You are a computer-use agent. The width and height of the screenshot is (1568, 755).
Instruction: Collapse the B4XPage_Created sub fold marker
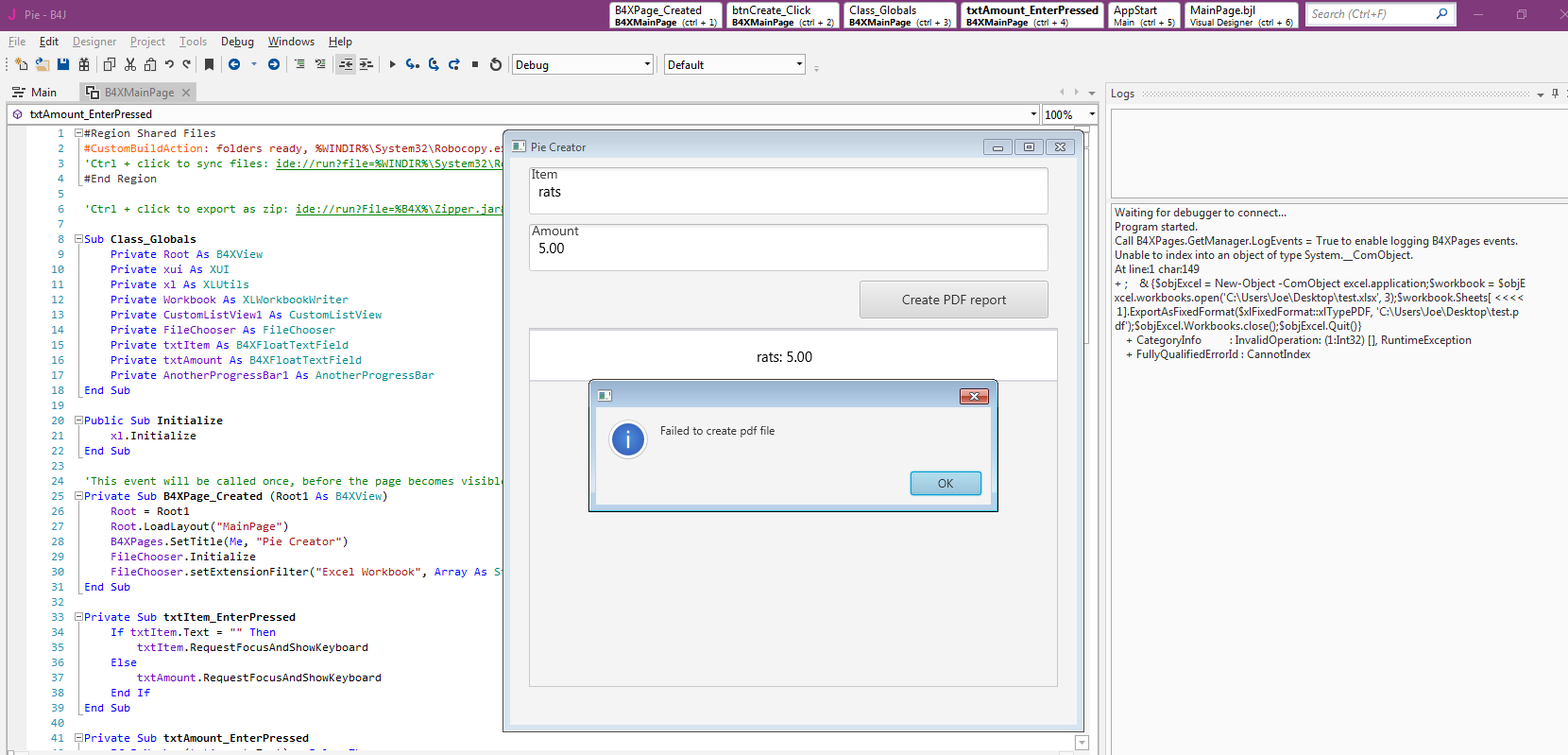click(x=79, y=496)
